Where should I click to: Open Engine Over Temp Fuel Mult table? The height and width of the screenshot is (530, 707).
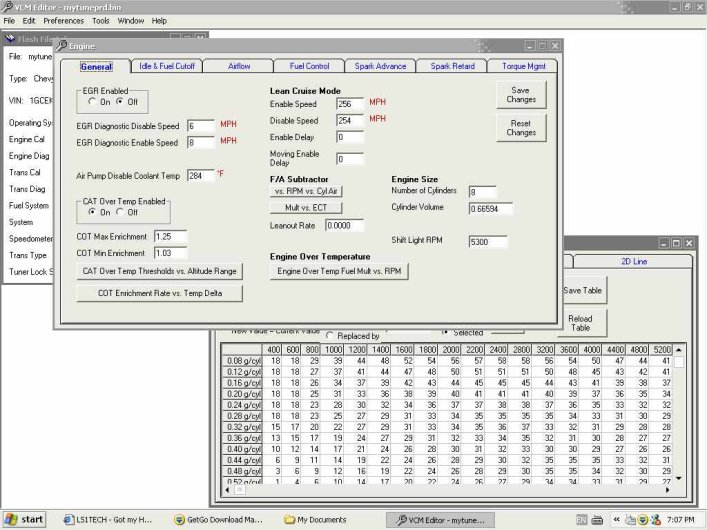[x=340, y=272]
